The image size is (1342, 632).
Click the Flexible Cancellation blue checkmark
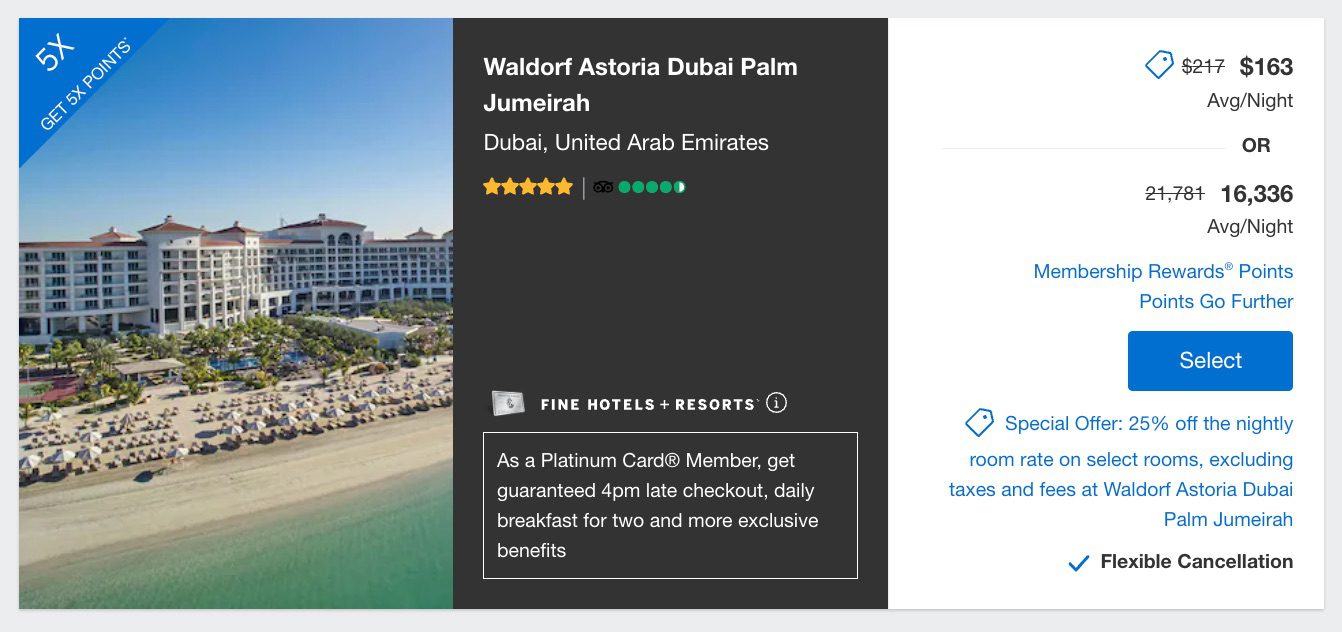pos(1078,562)
